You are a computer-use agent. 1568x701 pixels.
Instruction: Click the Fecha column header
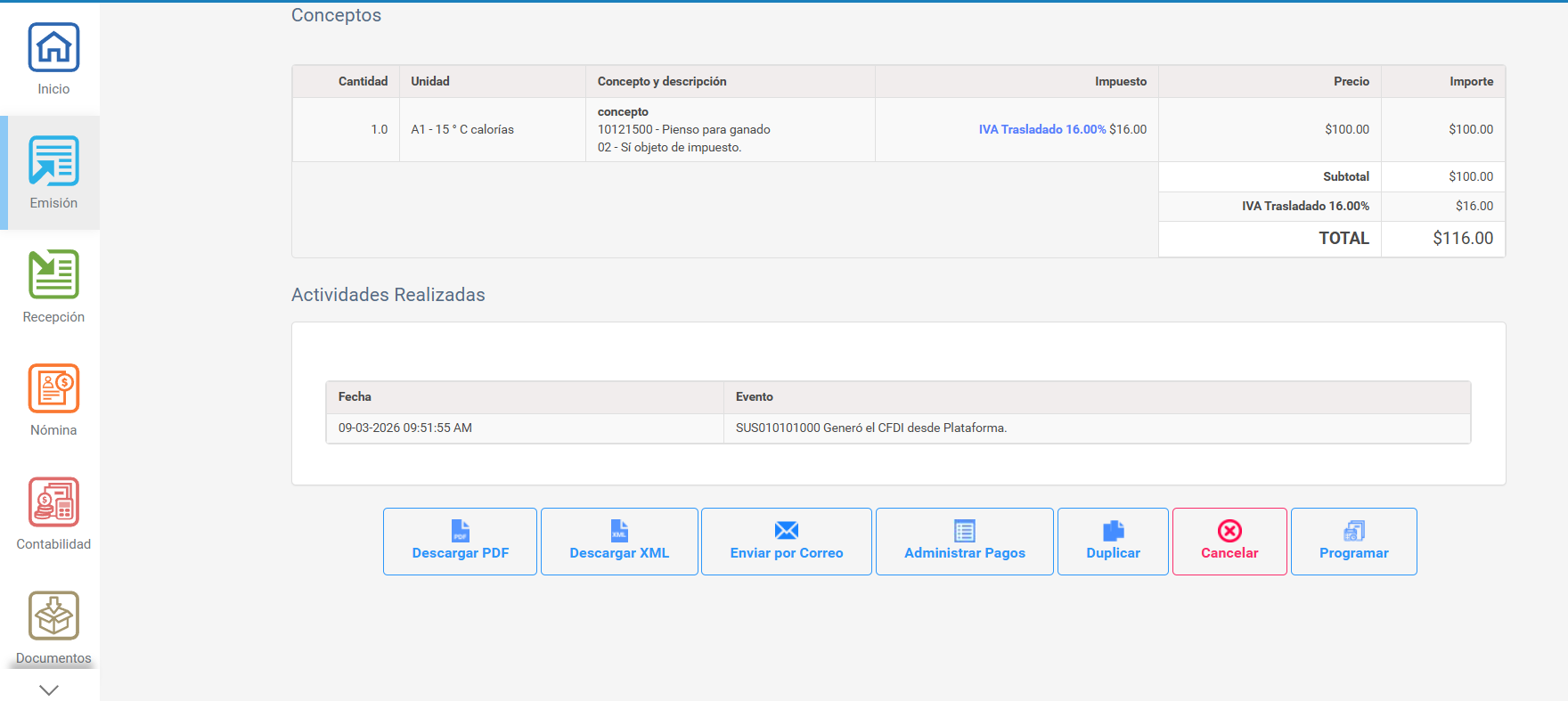355,397
